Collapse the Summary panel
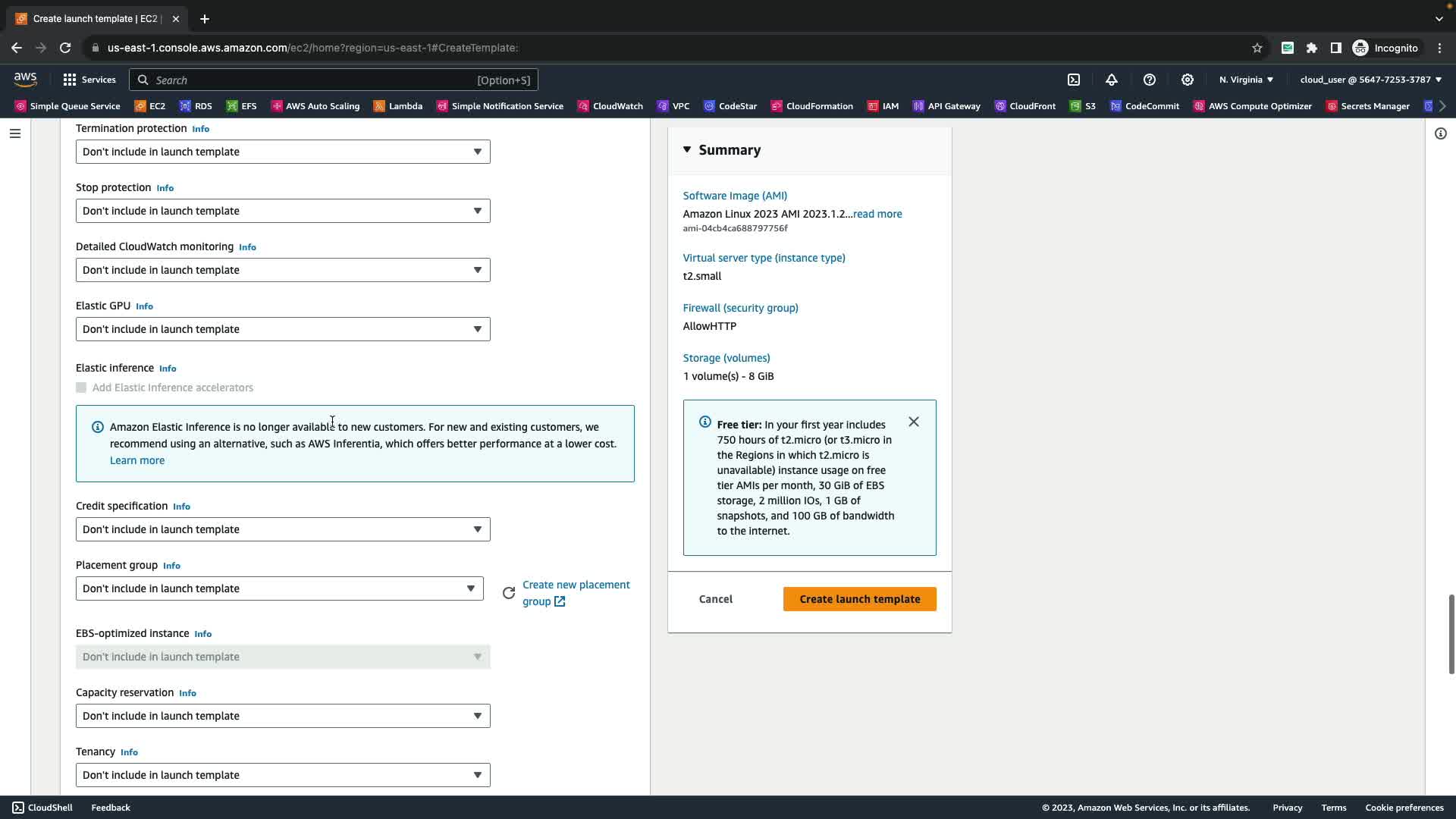The height and width of the screenshot is (819, 1456). [x=687, y=149]
